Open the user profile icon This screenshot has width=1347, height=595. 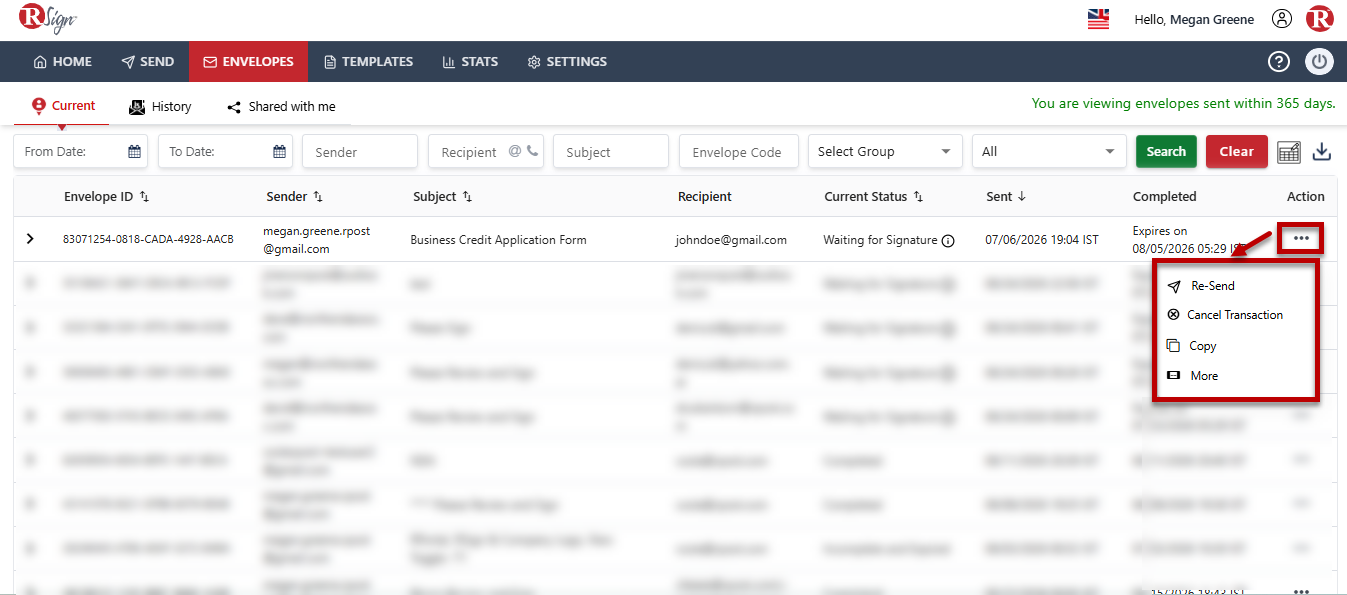point(1282,19)
